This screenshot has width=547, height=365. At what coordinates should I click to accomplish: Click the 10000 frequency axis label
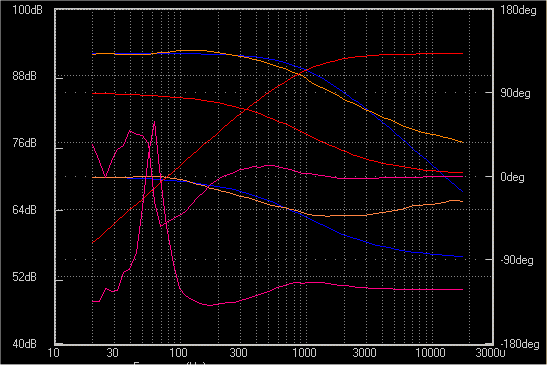[x=430, y=353]
